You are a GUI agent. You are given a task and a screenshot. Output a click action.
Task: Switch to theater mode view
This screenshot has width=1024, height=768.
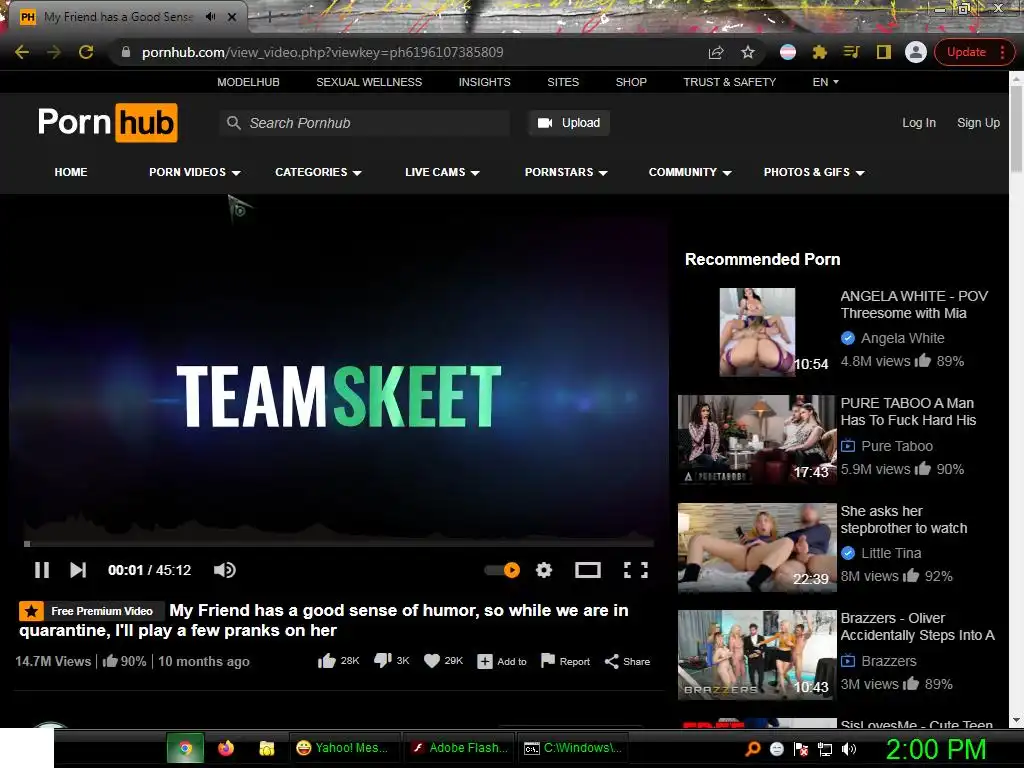tap(588, 570)
